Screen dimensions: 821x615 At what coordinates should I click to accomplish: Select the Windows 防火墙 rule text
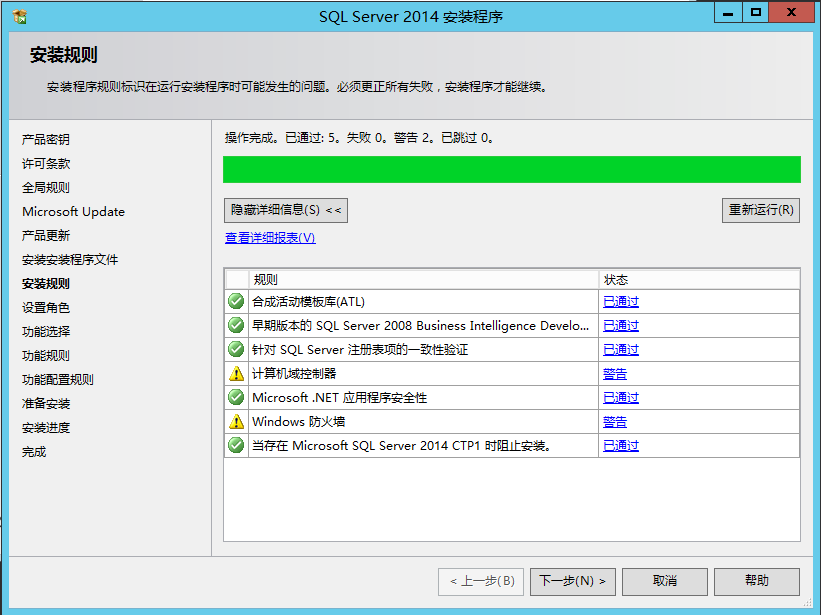[298, 422]
